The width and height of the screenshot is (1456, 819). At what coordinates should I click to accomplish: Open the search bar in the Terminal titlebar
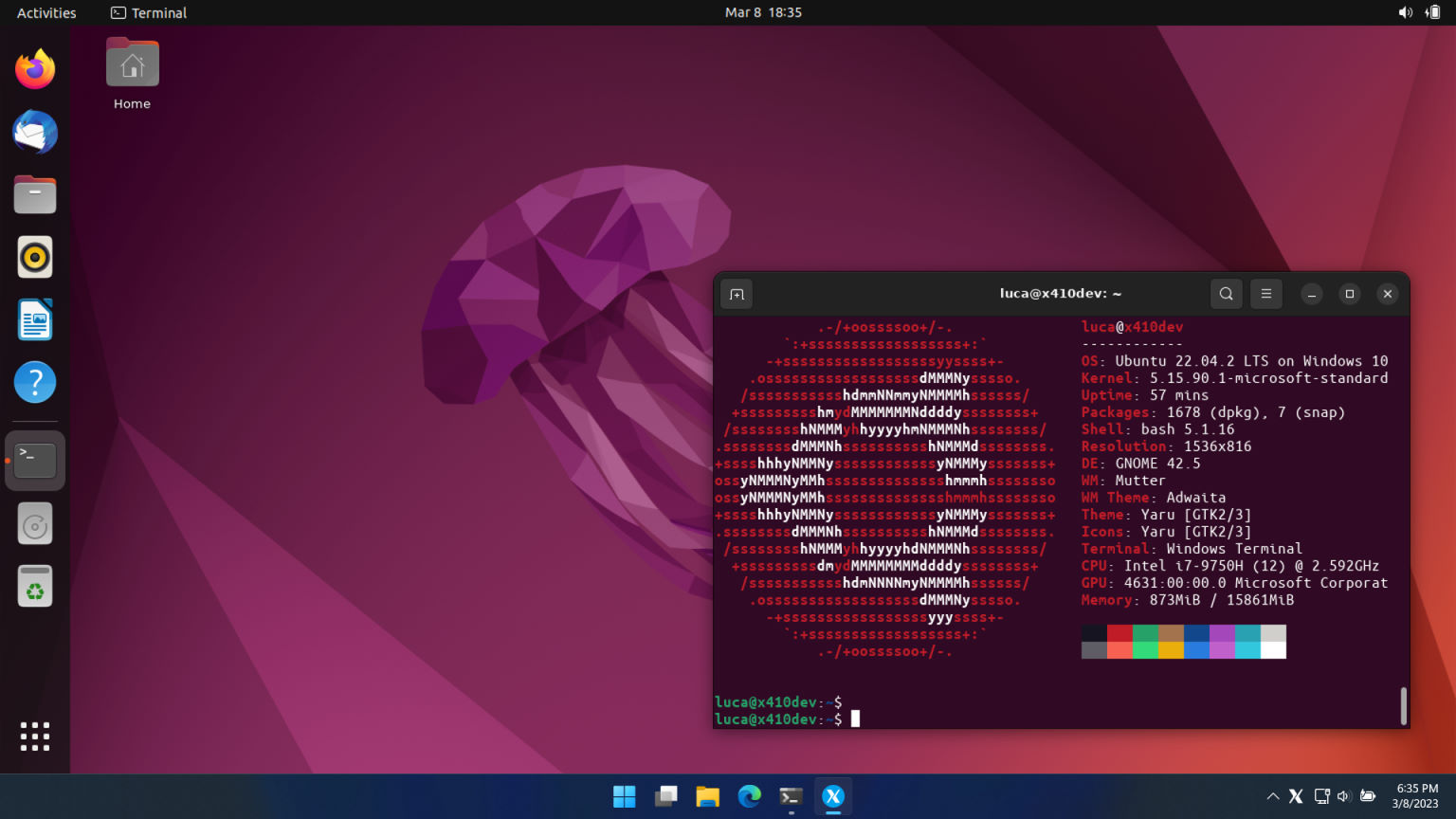(1226, 294)
